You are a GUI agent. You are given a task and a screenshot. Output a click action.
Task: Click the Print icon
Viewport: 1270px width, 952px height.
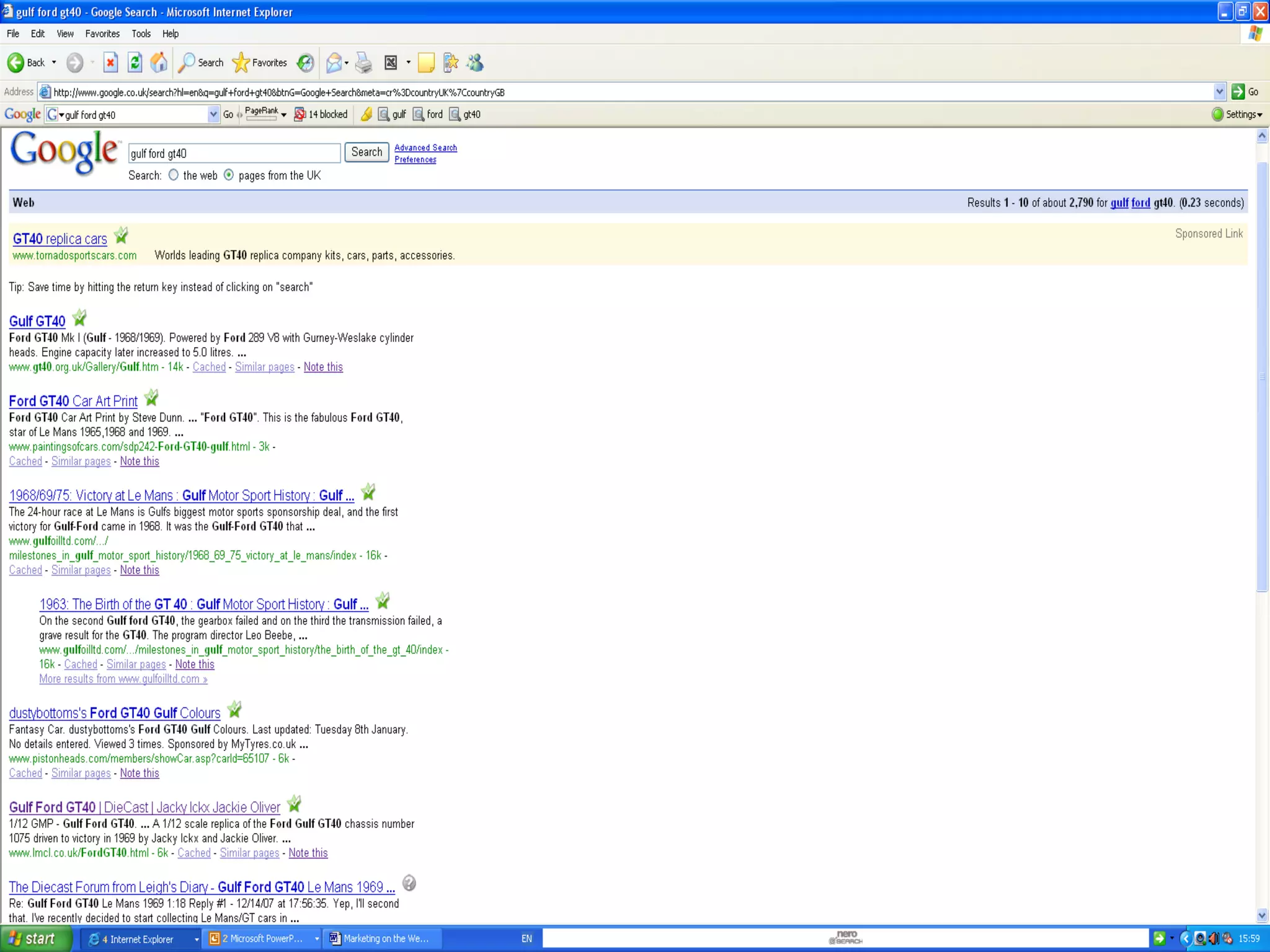[364, 63]
